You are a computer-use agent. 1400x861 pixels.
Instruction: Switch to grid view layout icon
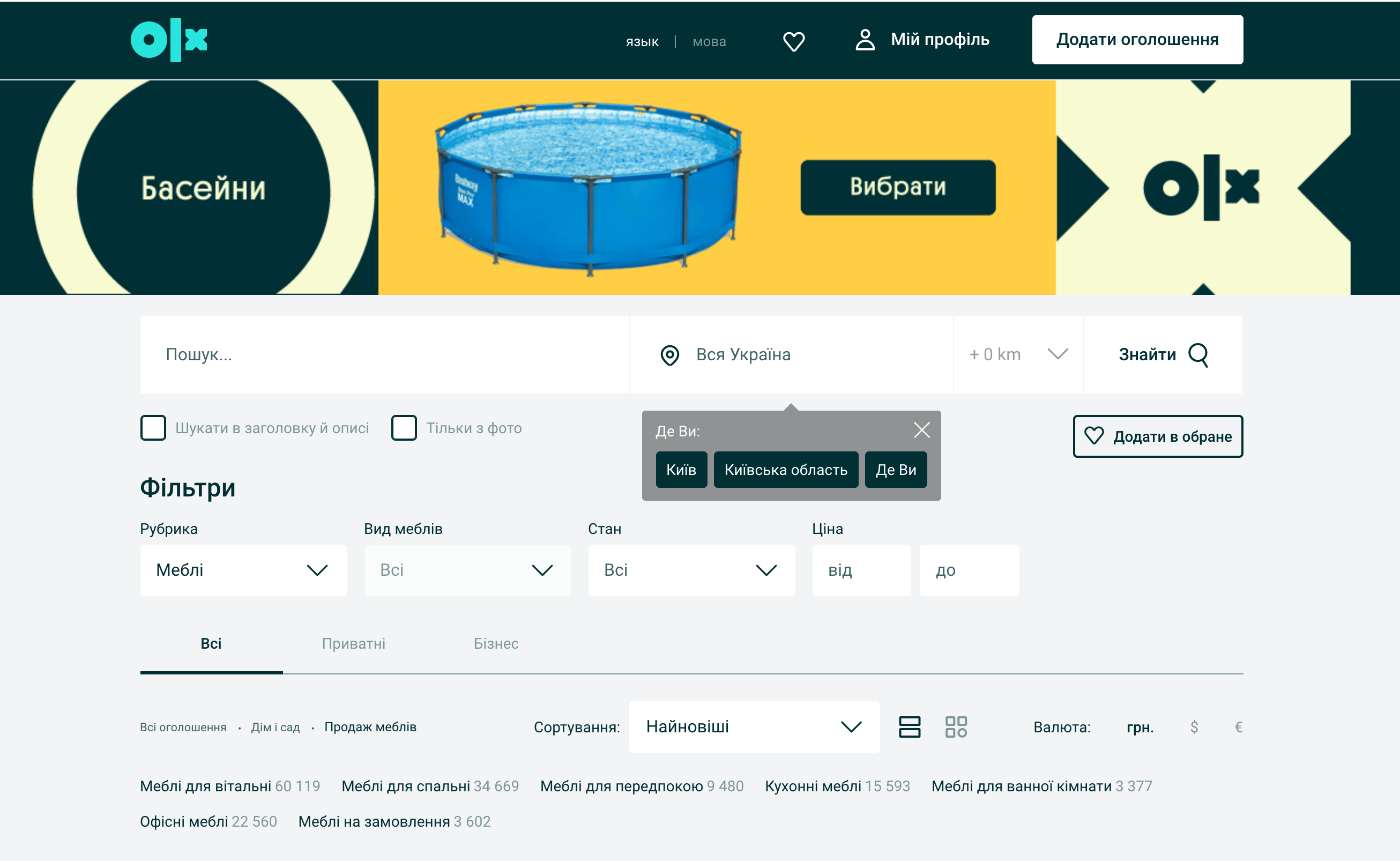[956, 726]
